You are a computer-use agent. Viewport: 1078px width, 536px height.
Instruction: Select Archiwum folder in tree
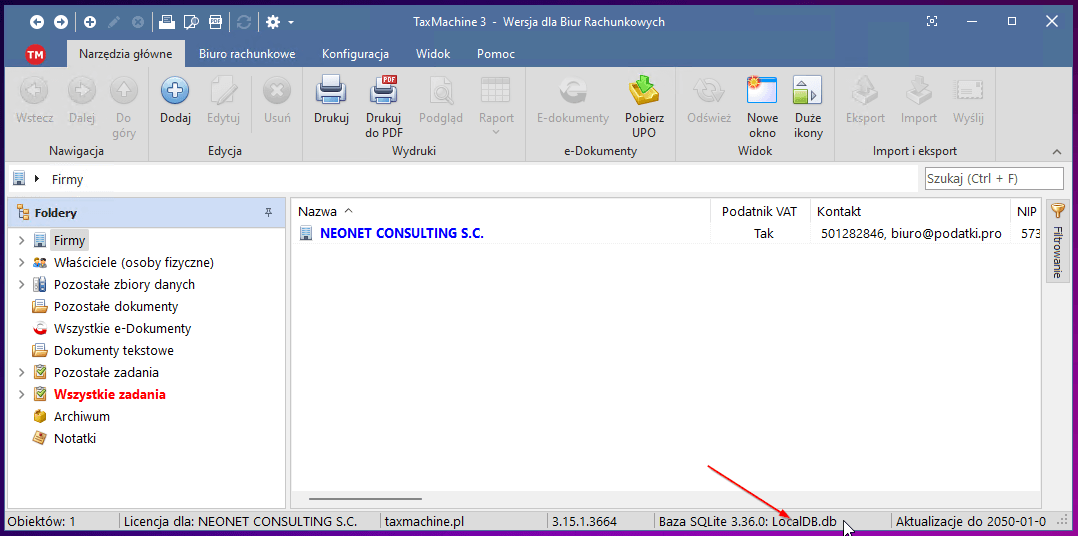click(x=81, y=417)
